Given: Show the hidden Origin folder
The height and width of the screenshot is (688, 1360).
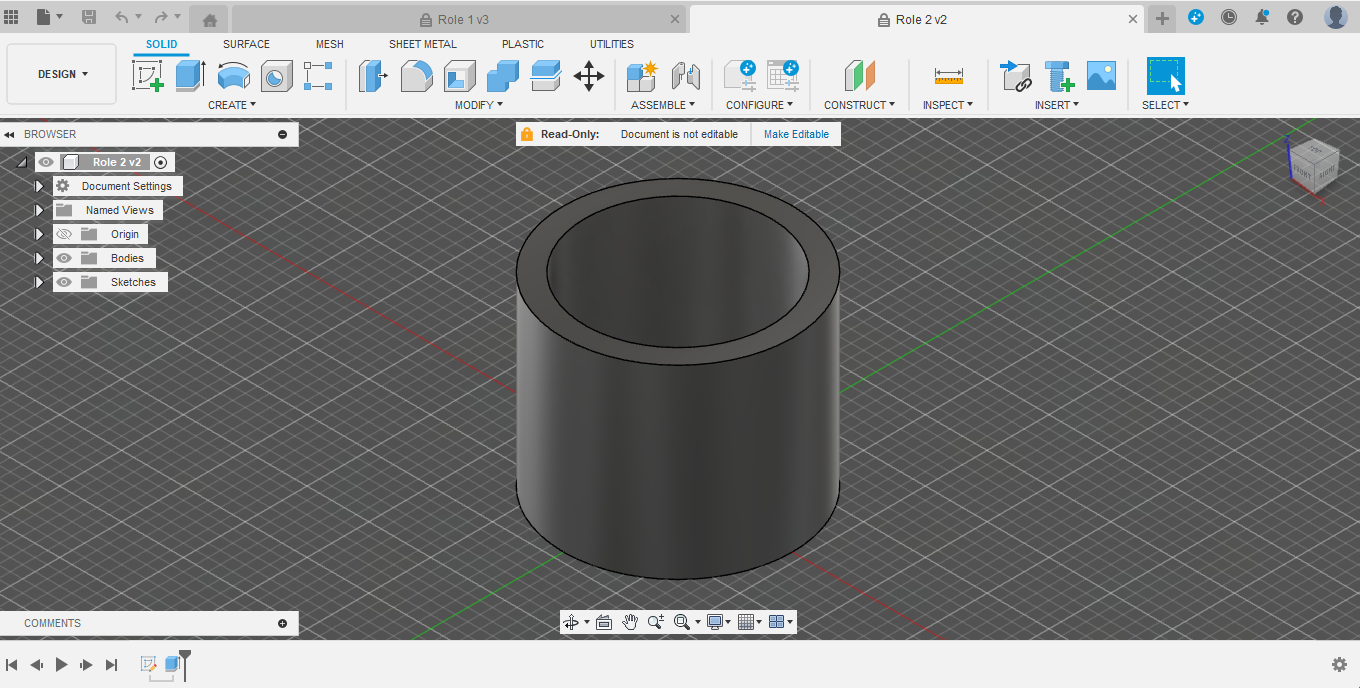Looking at the screenshot, I should click(63, 233).
